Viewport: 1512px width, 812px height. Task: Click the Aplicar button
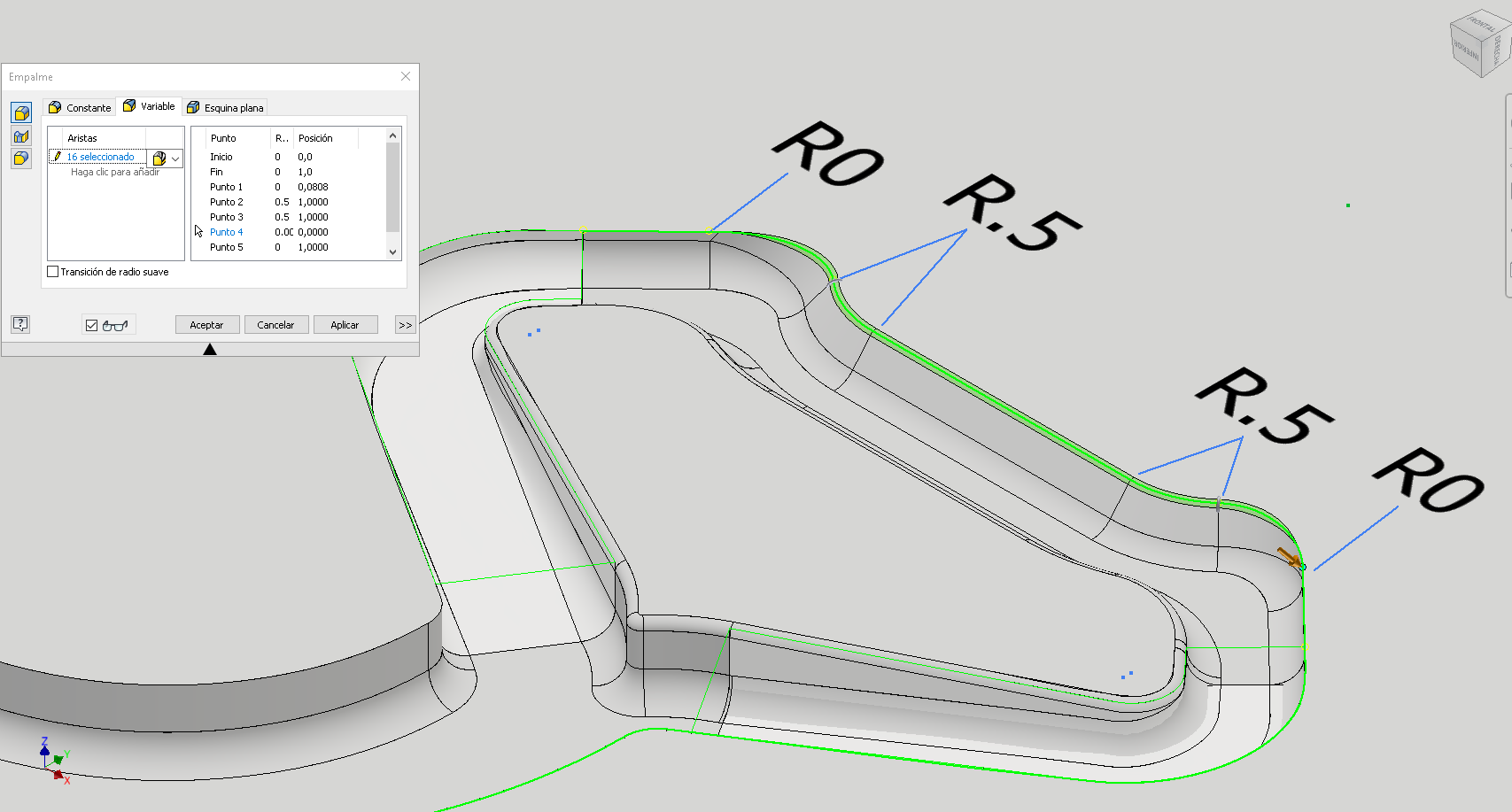tap(345, 325)
